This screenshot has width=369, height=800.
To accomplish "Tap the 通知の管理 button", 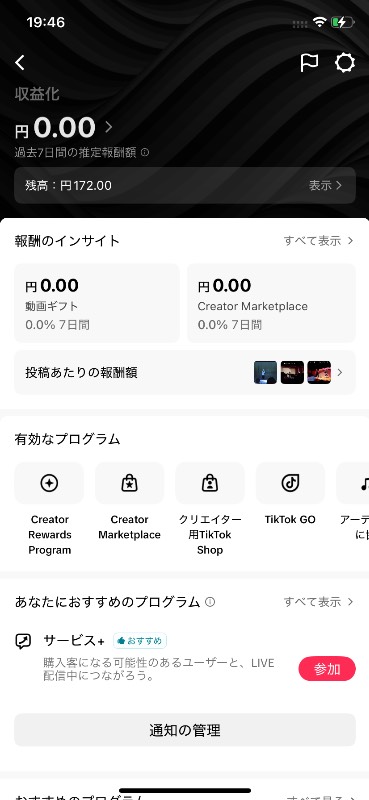I will pos(185,730).
